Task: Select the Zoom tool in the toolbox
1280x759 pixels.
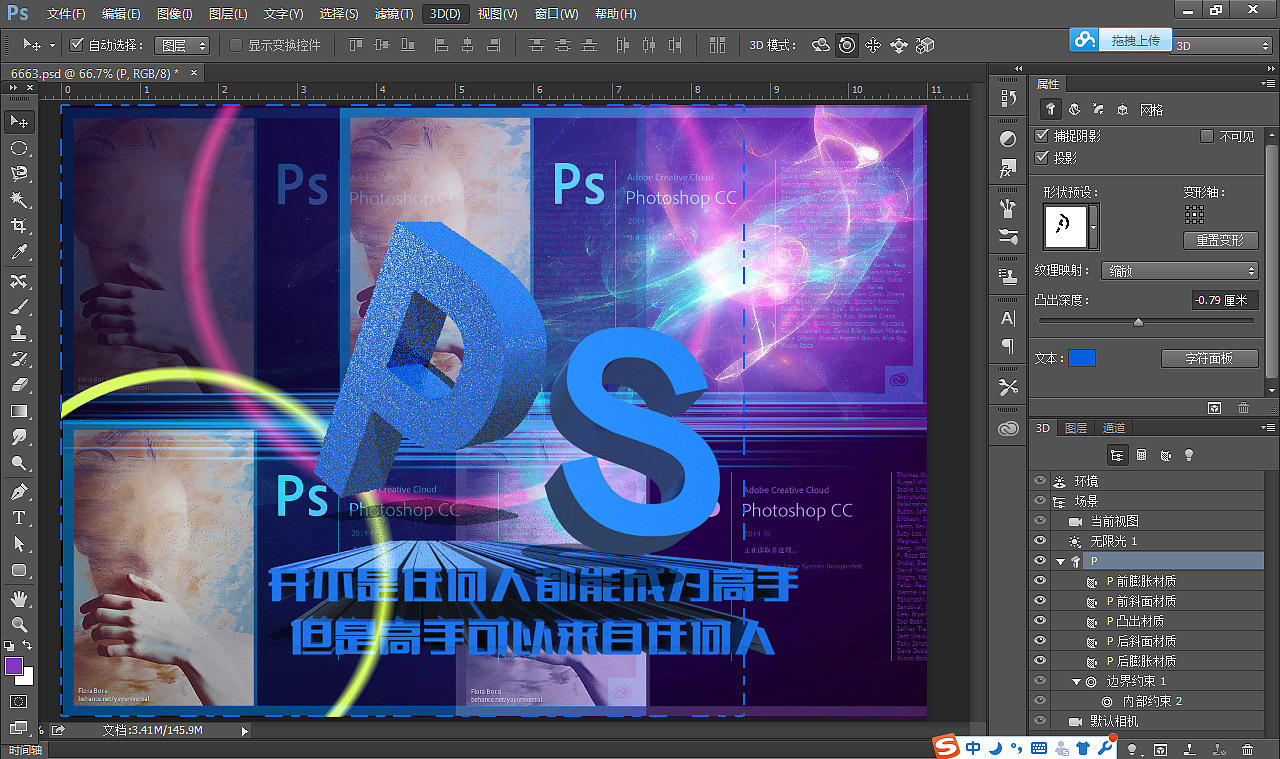Action: (x=19, y=624)
